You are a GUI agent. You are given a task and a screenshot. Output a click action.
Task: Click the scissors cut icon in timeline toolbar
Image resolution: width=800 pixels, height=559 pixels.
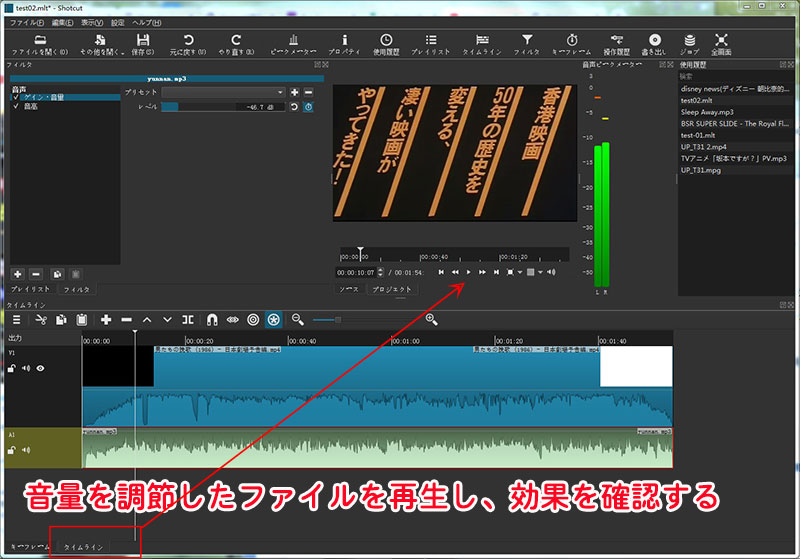(41, 320)
